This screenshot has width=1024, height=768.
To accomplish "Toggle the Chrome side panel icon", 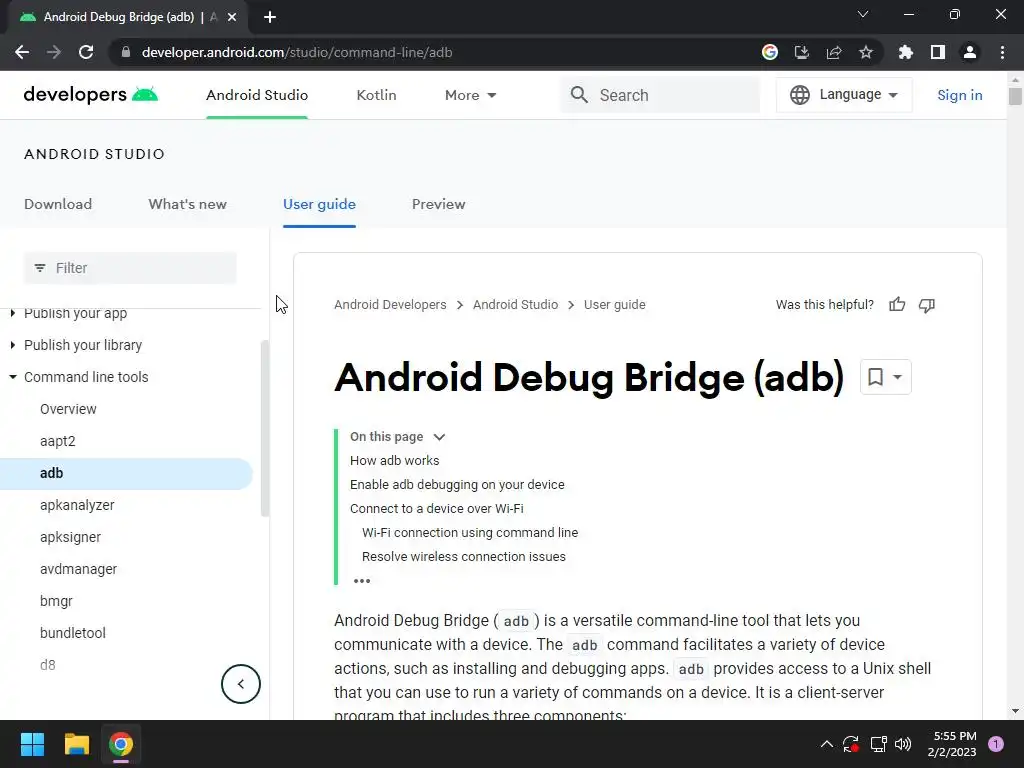I will 937,52.
